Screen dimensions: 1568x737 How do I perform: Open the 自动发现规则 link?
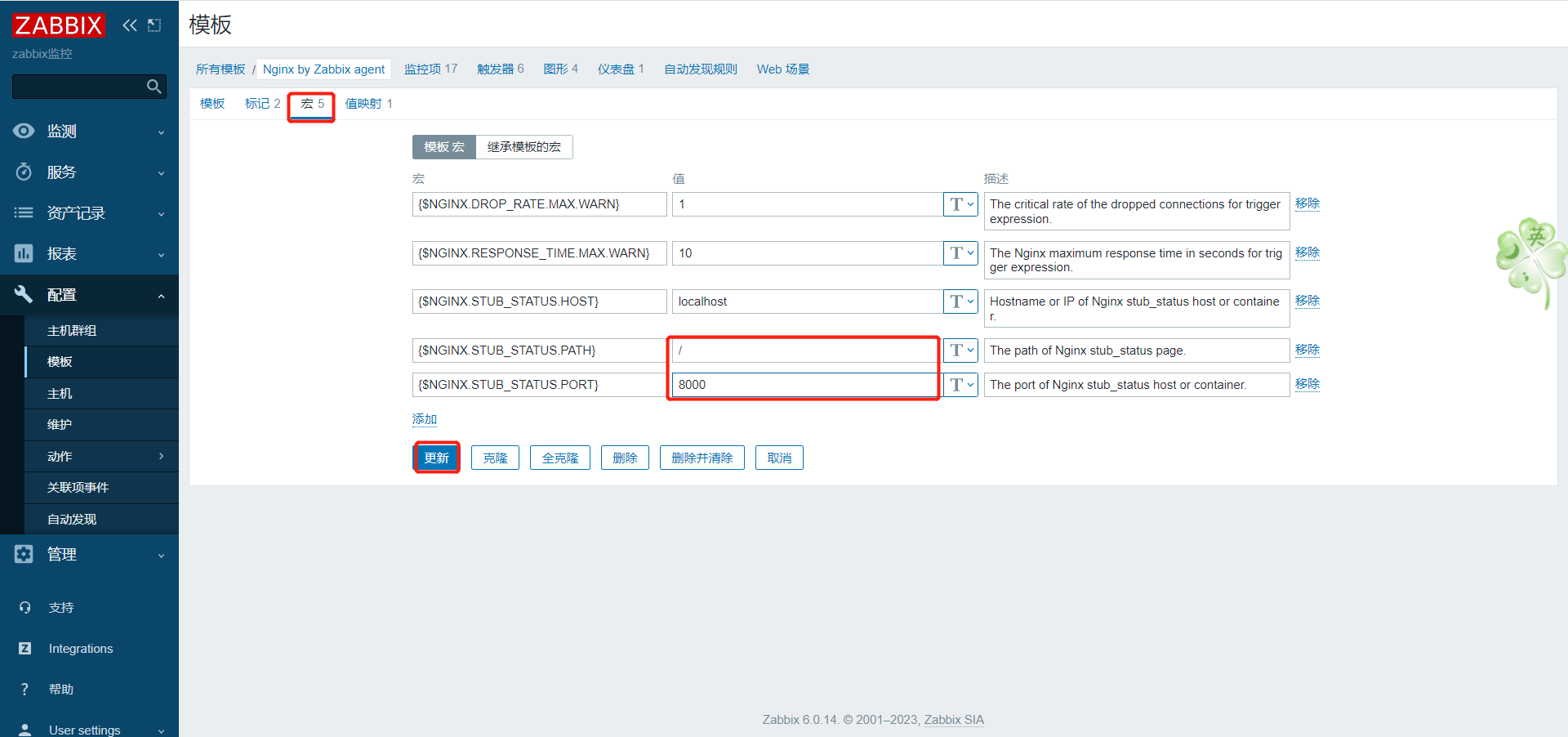tap(701, 69)
